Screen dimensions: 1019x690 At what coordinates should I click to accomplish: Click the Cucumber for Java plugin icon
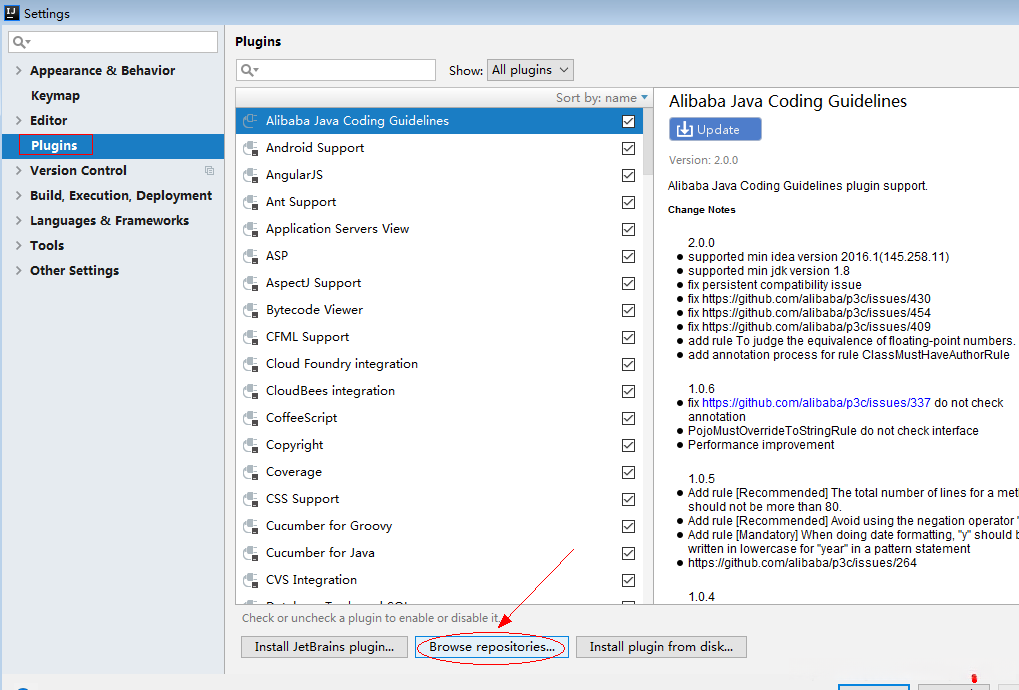pos(250,553)
